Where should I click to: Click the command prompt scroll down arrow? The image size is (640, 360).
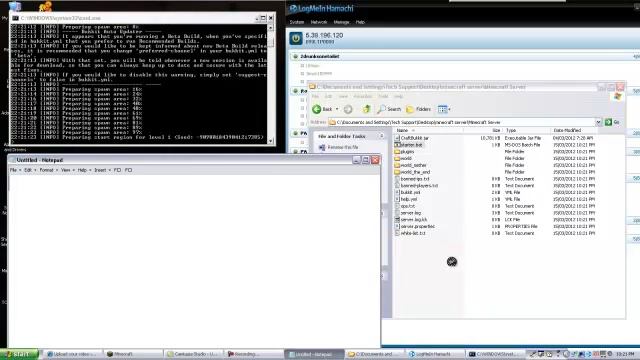click(270, 141)
